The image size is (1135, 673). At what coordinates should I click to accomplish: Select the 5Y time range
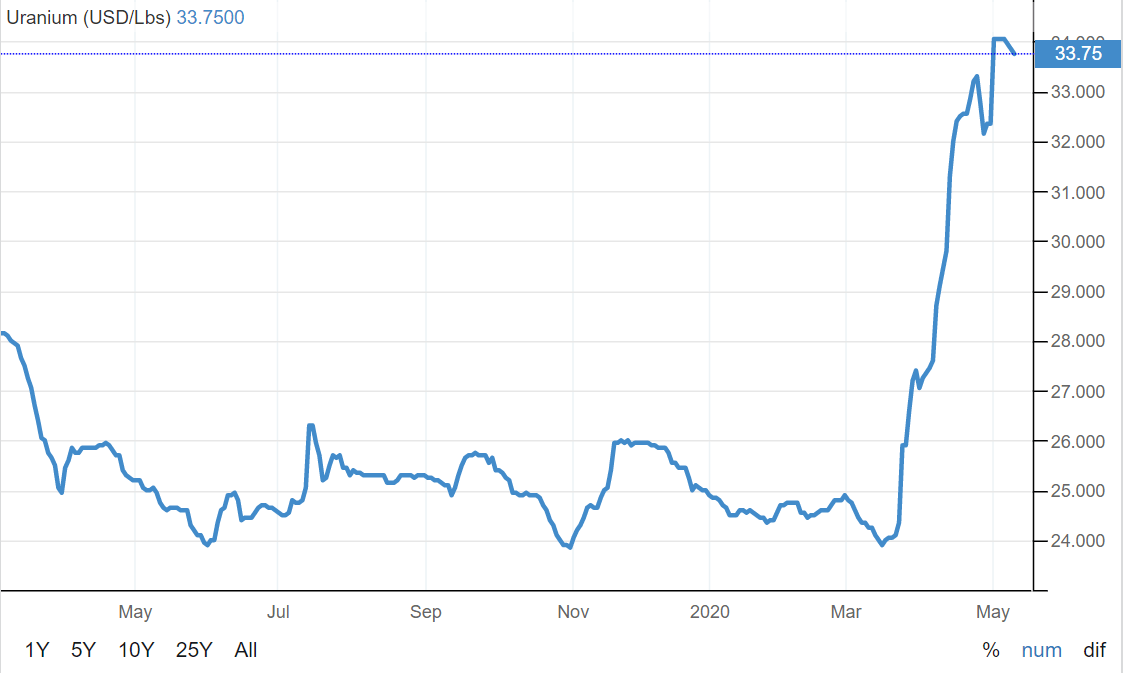(83, 650)
